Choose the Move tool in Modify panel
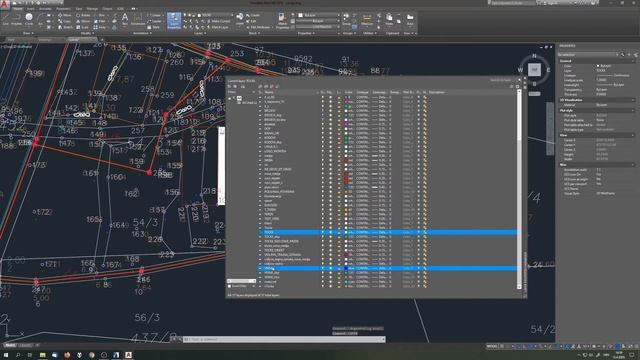The height and width of the screenshot is (360, 640). [64, 15]
